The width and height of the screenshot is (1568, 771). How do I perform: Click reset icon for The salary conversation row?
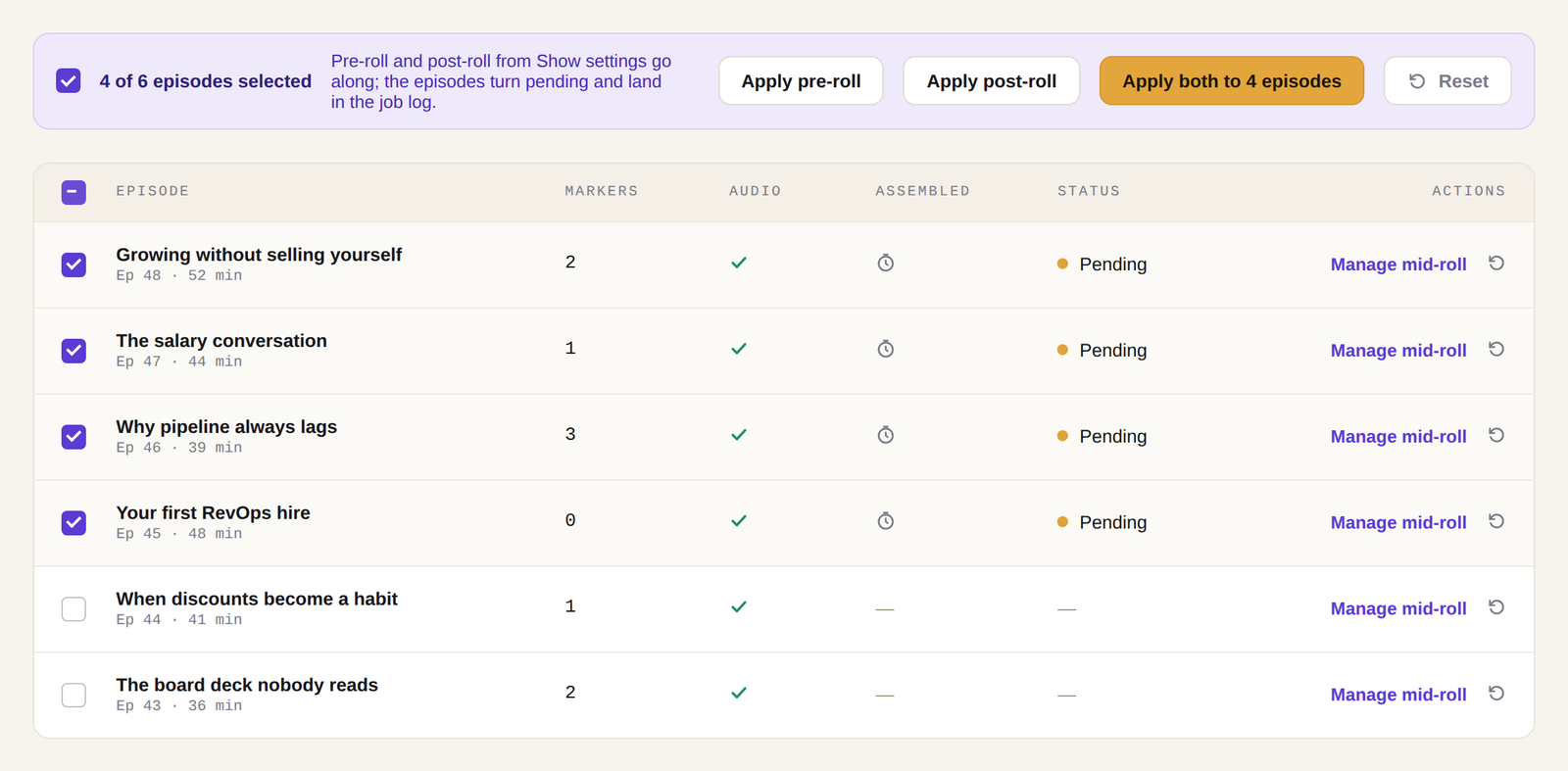click(1496, 349)
